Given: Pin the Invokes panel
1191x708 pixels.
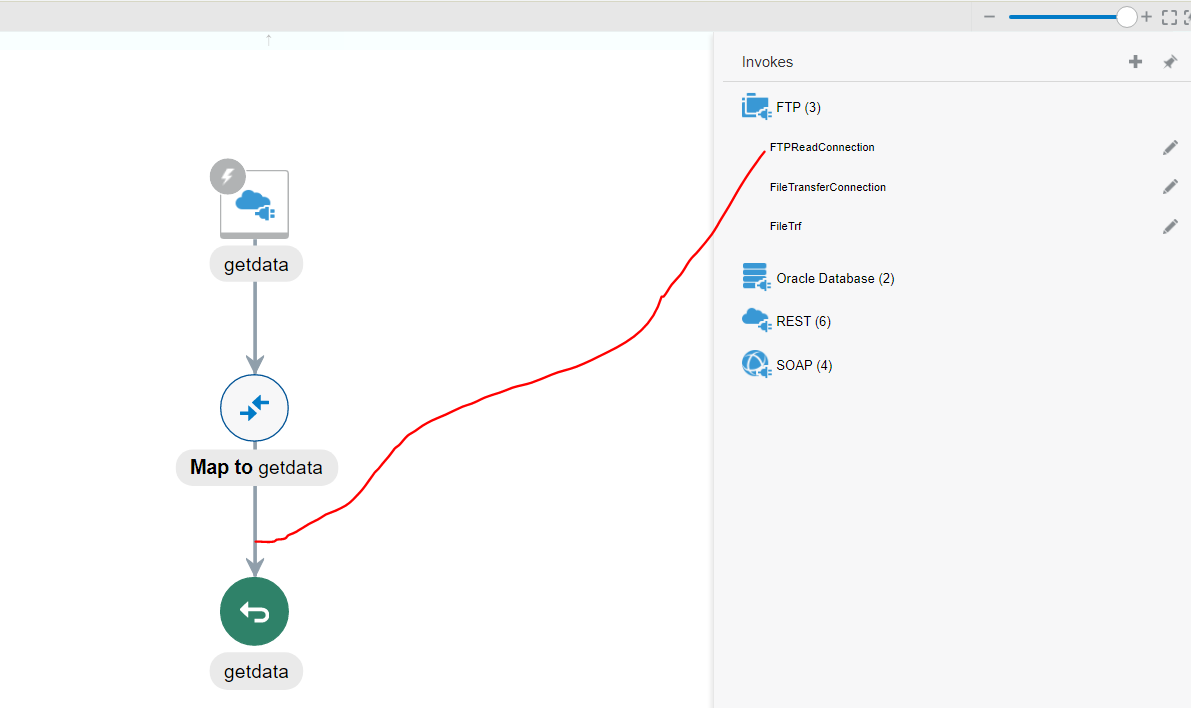Looking at the screenshot, I should [x=1170, y=62].
